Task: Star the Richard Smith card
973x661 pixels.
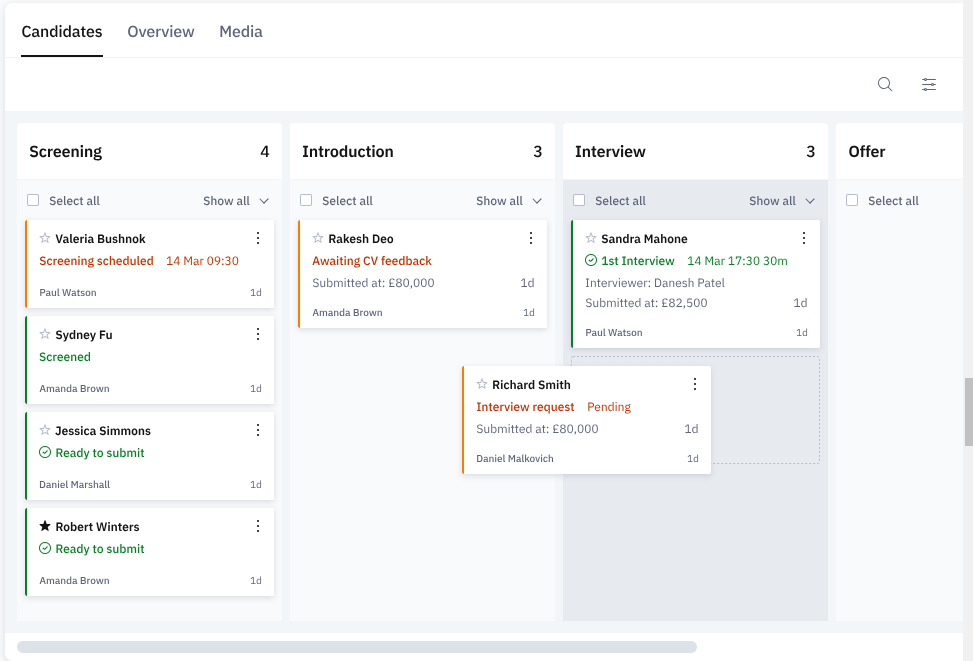Action: 482,385
